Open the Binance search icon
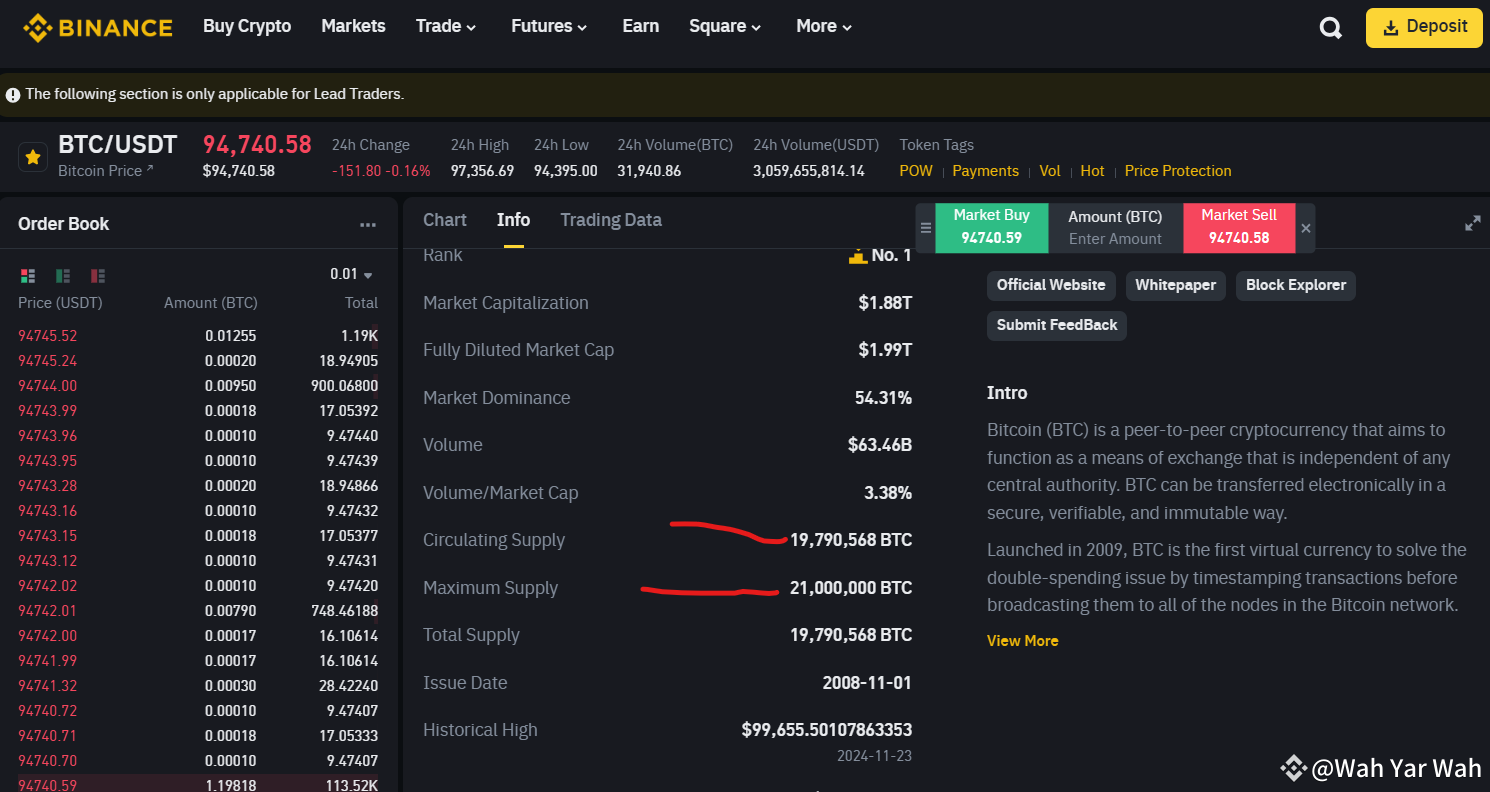 click(x=1330, y=27)
